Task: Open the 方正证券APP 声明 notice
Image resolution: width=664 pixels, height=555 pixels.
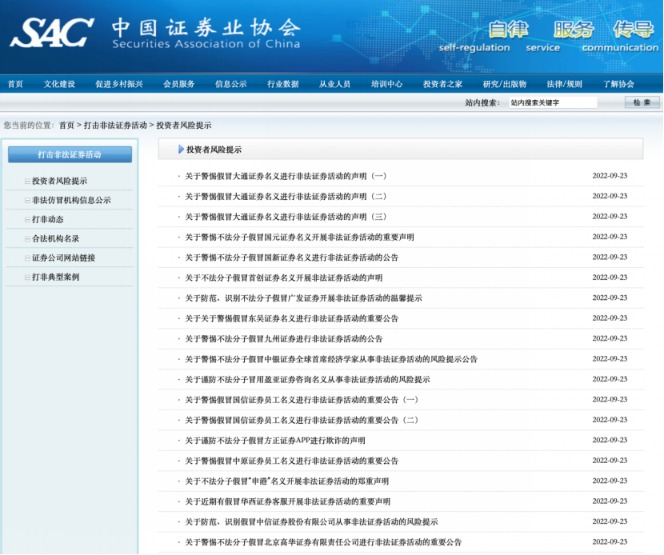Action: coord(275,440)
